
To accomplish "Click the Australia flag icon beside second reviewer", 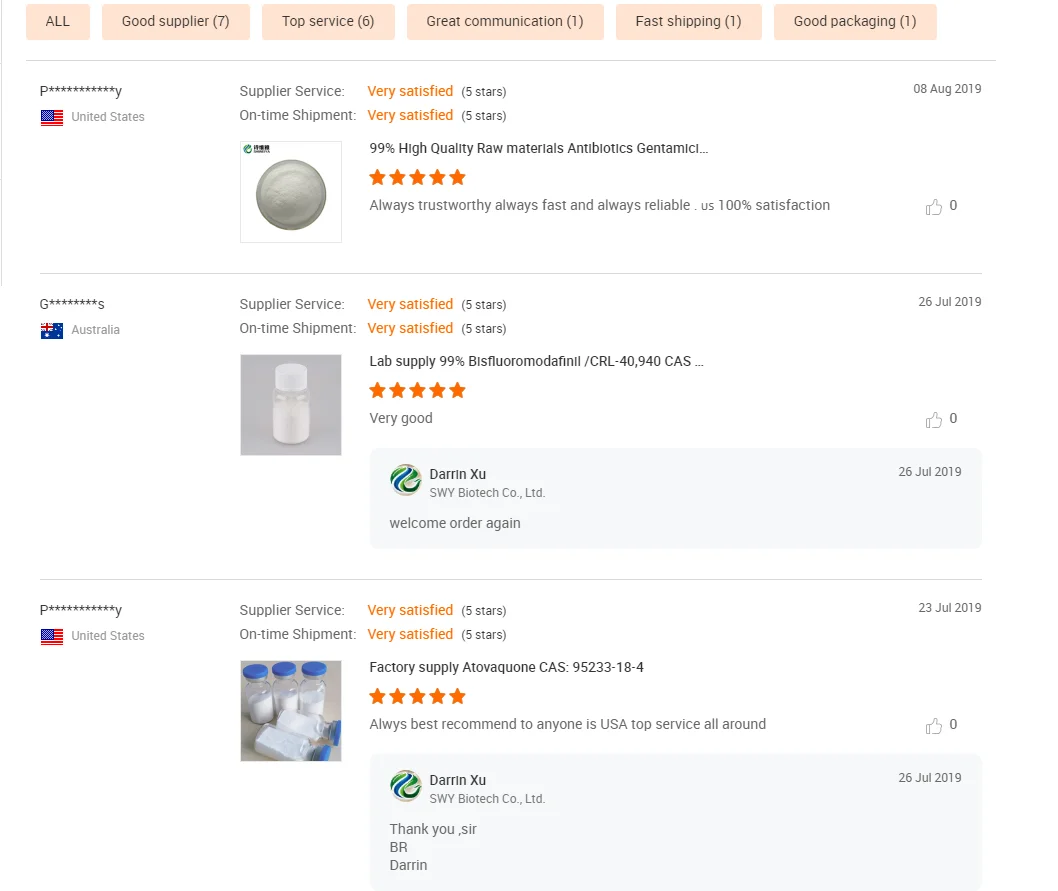I will click(51, 330).
